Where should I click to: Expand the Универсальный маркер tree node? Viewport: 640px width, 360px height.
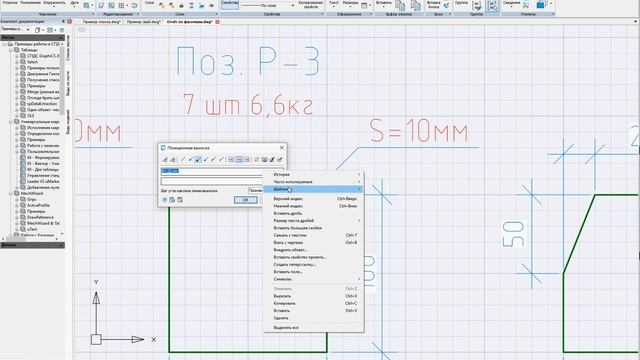click(11, 122)
